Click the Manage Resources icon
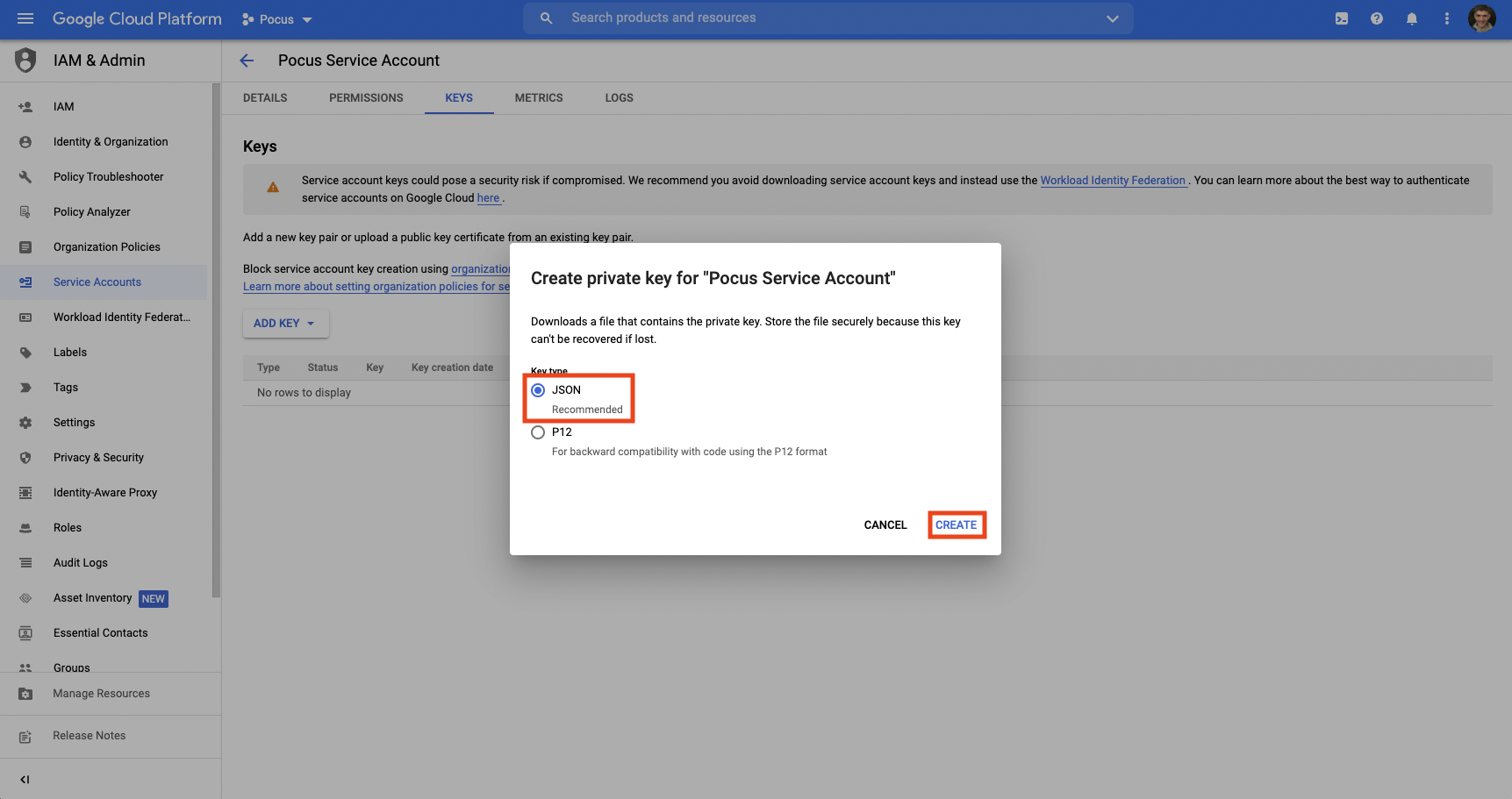 [x=25, y=694]
